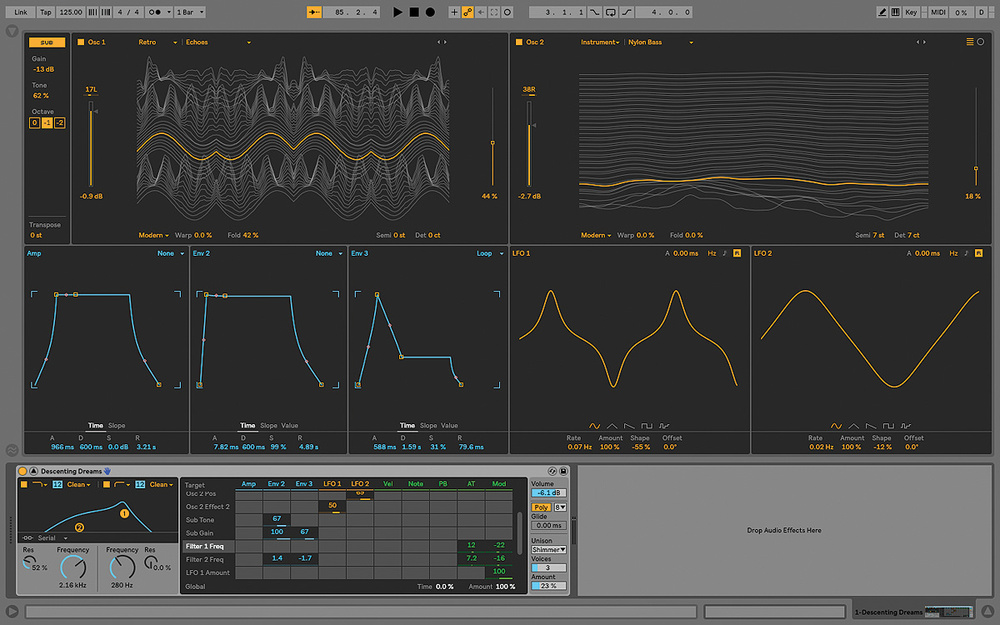Select the Env 2 modulation matrix column
This screenshot has width=1000, height=625.
[276, 484]
